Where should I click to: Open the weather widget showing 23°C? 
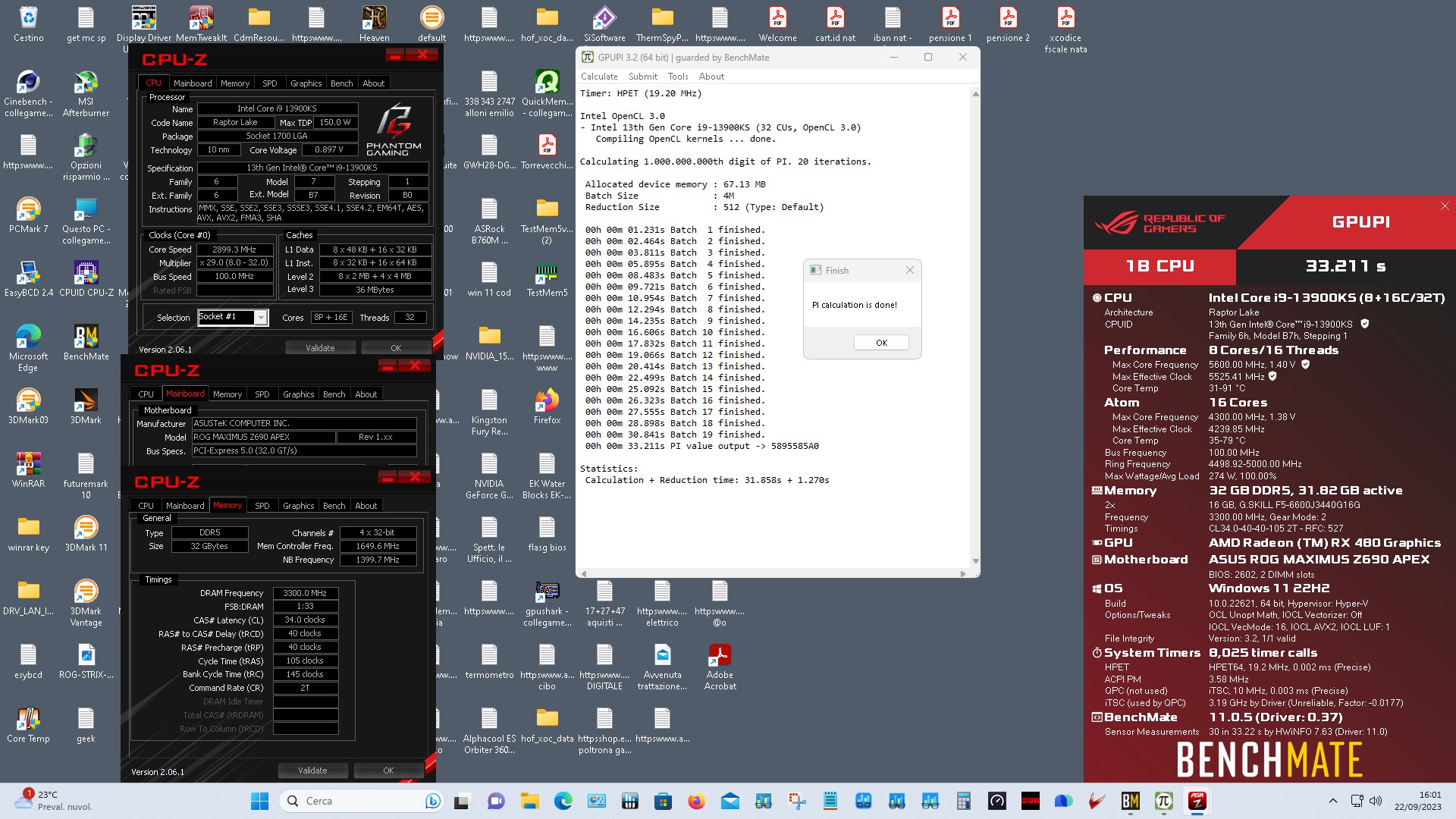[53, 801]
